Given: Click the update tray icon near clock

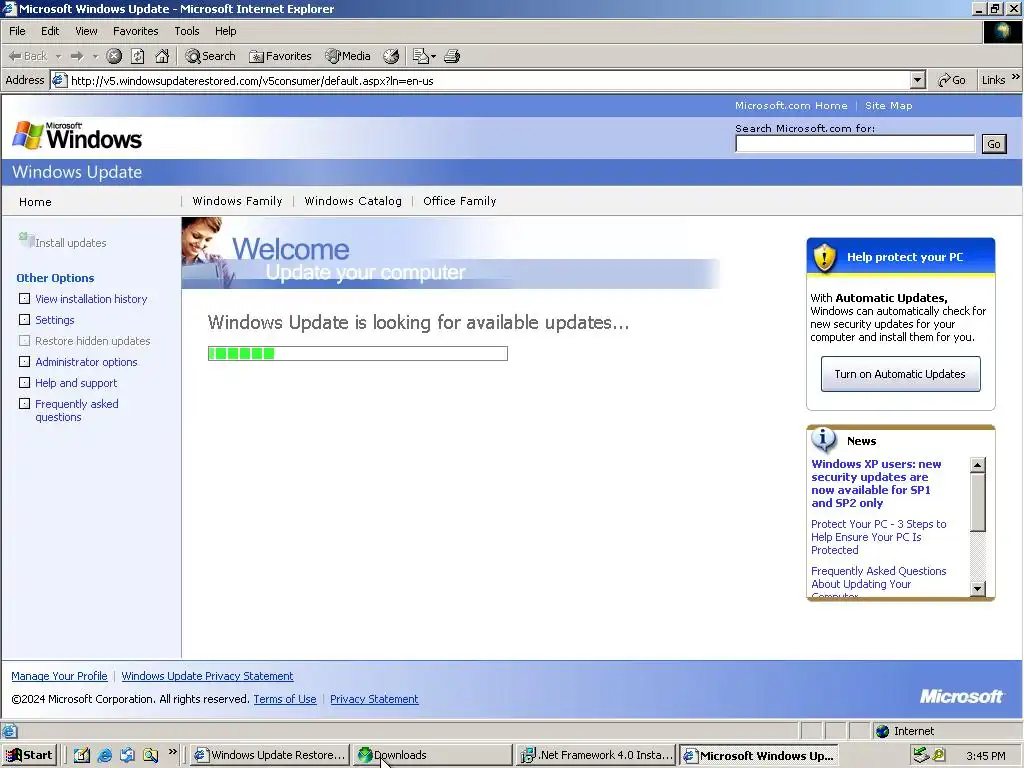Looking at the screenshot, I should point(940,755).
